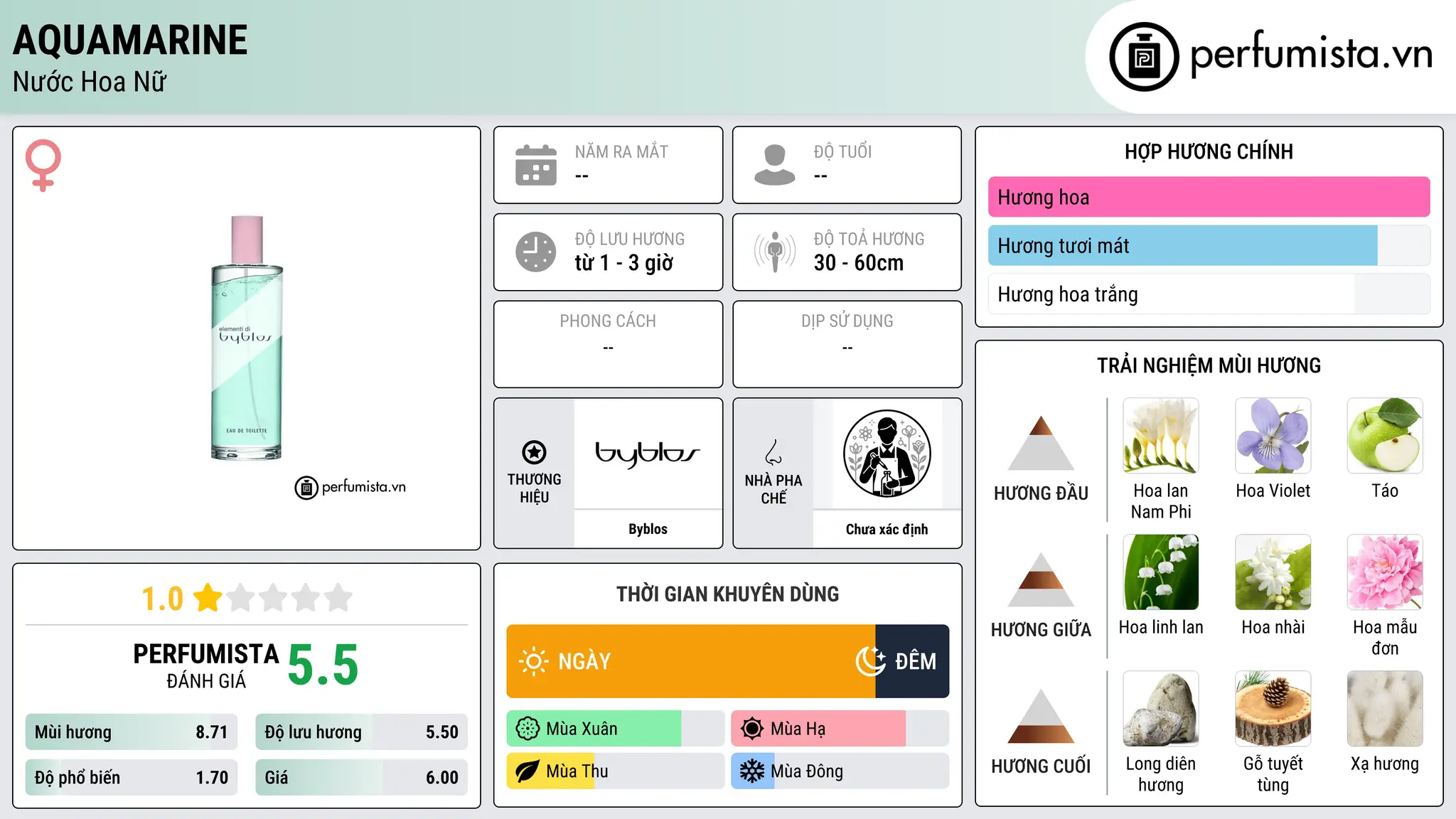Click the Phong cách card
The height and width of the screenshot is (819, 1456).
coord(608,344)
